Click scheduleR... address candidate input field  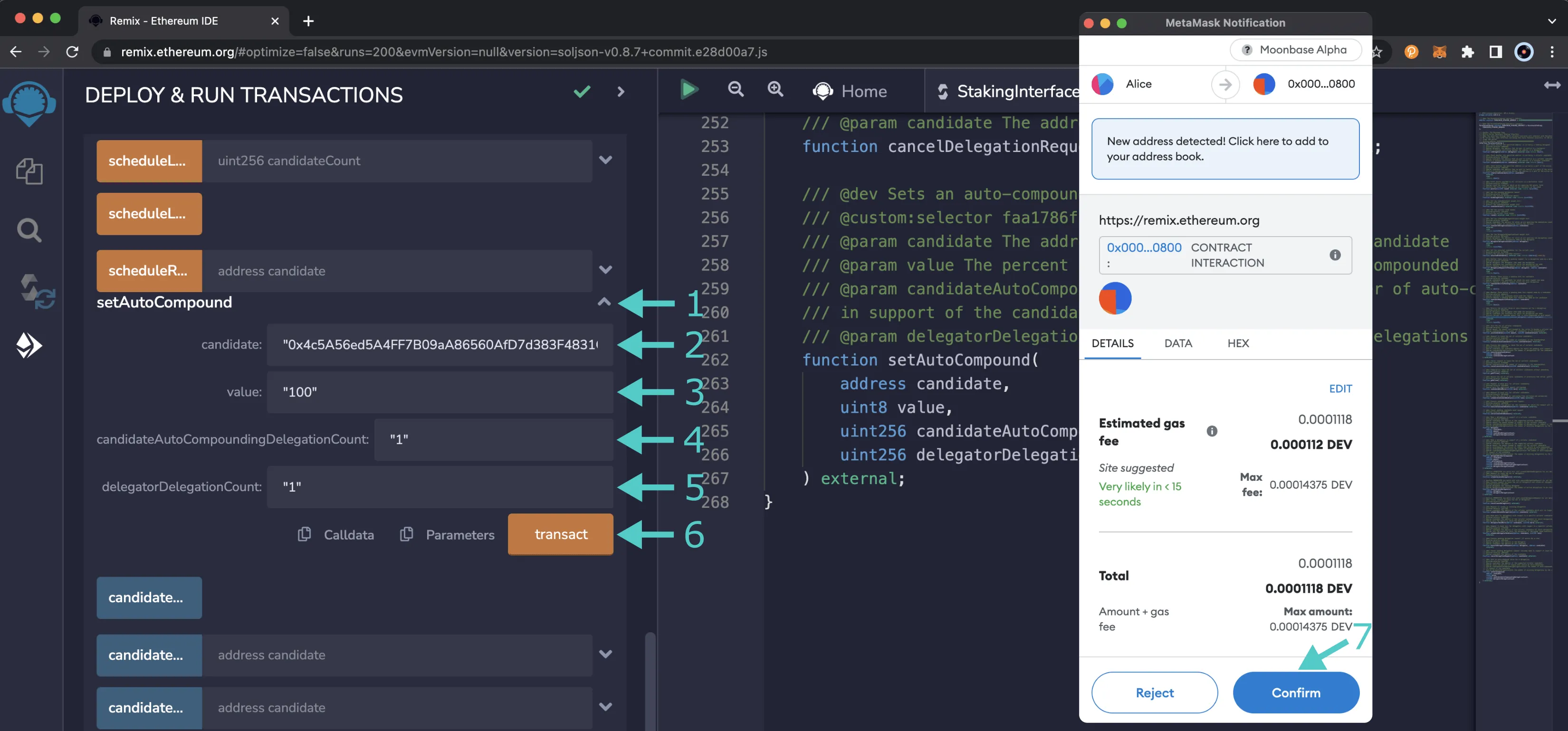tap(397, 270)
